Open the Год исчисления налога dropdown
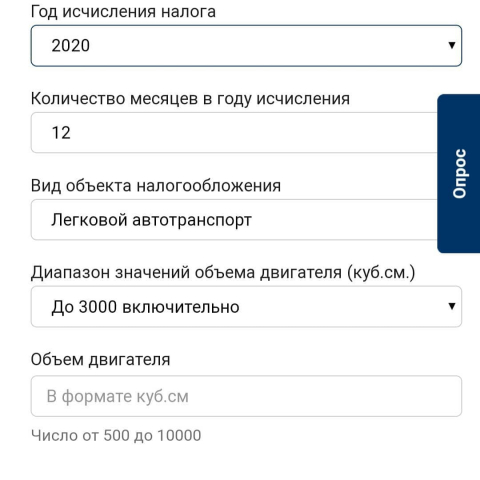The width and height of the screenshot is (480, 480). tap(246, 46)
